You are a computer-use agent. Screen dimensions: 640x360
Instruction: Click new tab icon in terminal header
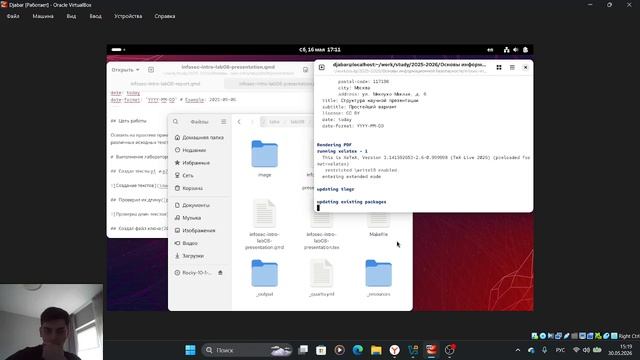[x=322, y=67]
